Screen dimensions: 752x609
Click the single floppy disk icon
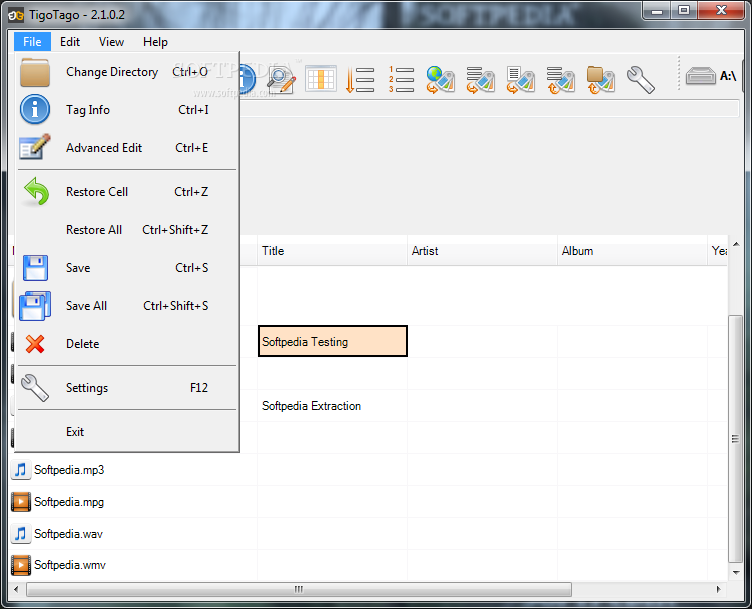[x=35, y=268]
